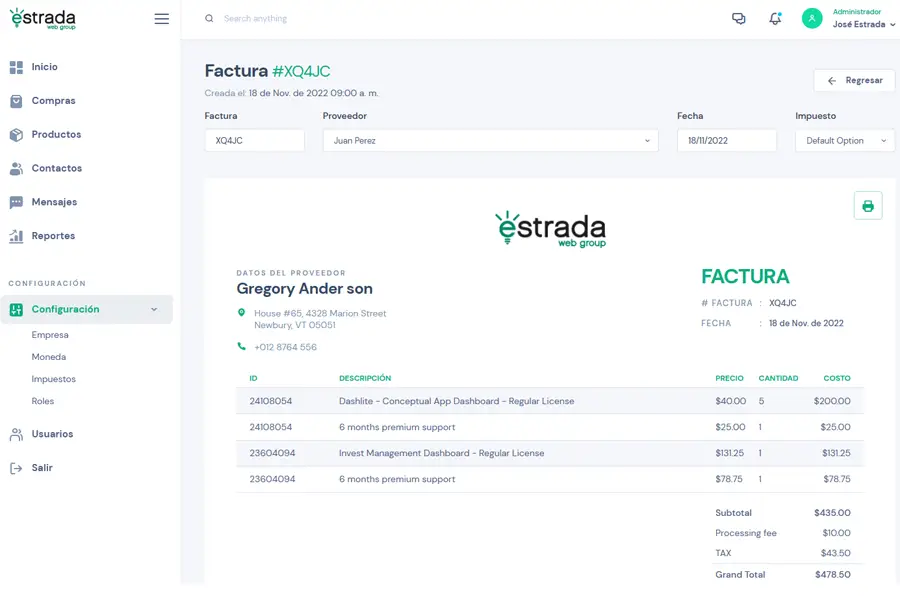Collapse the Configuración menu chevron
The width and height of the screenshot is (900, 600).
pos(154,309)
